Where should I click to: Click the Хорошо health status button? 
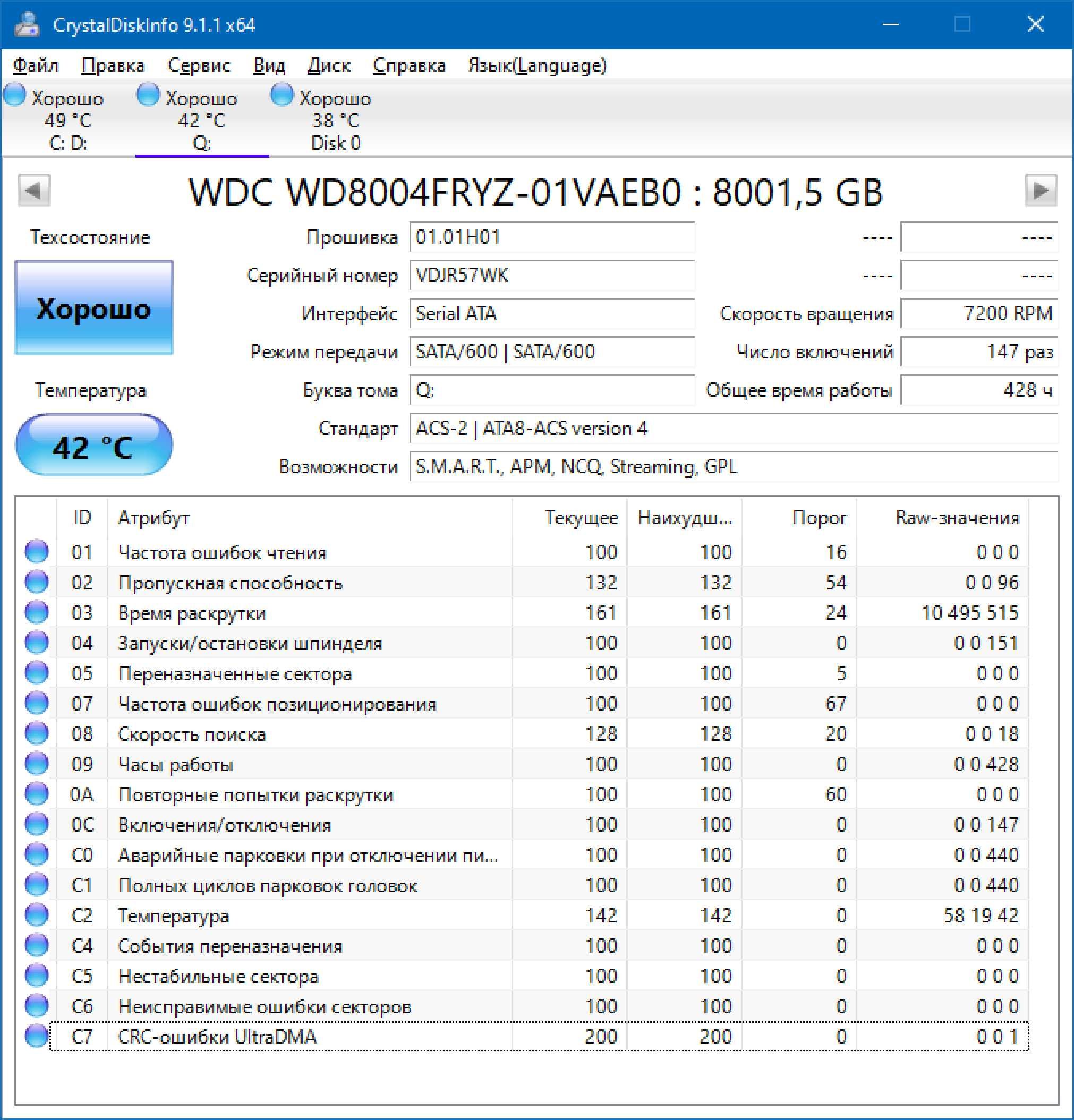93,308
